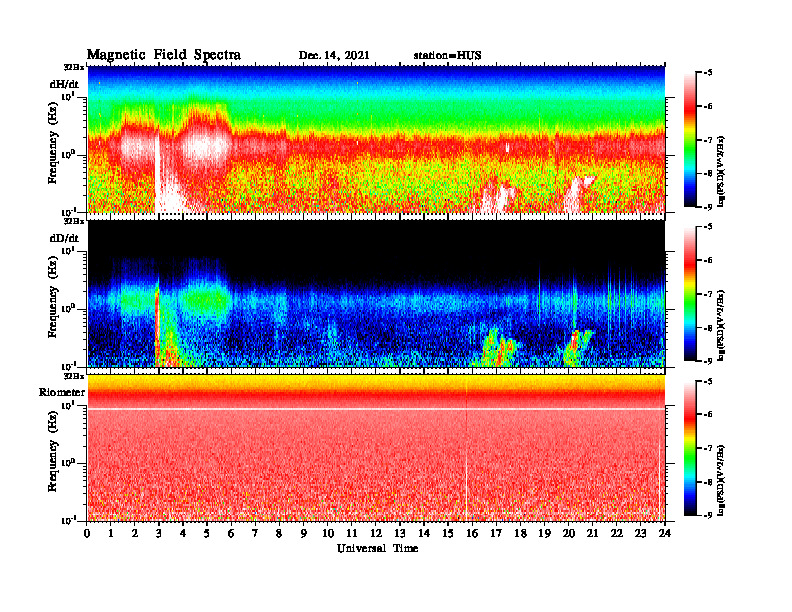Click the 'Magnetic Field Spectra' title
Image resolution: width=792 pixels, height=612 pixels.
point(164,55)
